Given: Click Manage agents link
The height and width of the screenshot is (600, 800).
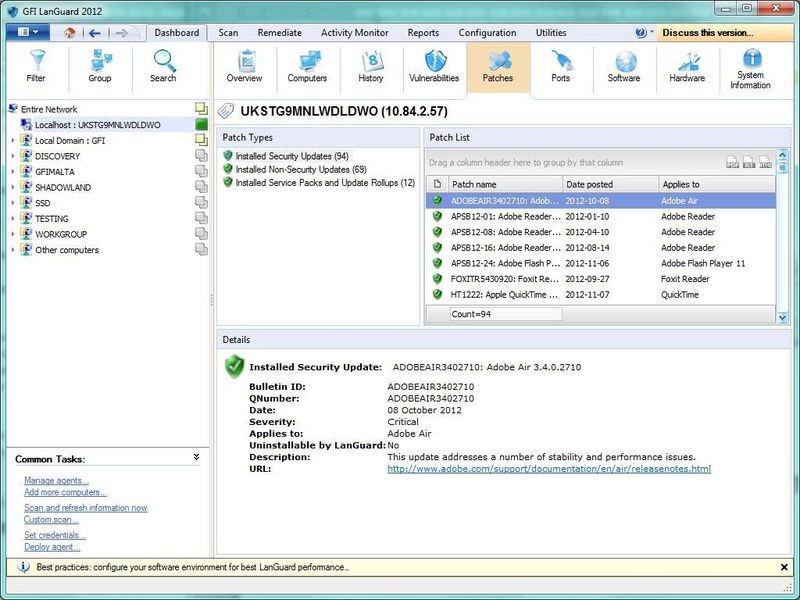Looking at the screenshot, I should (x=56, y=480).
